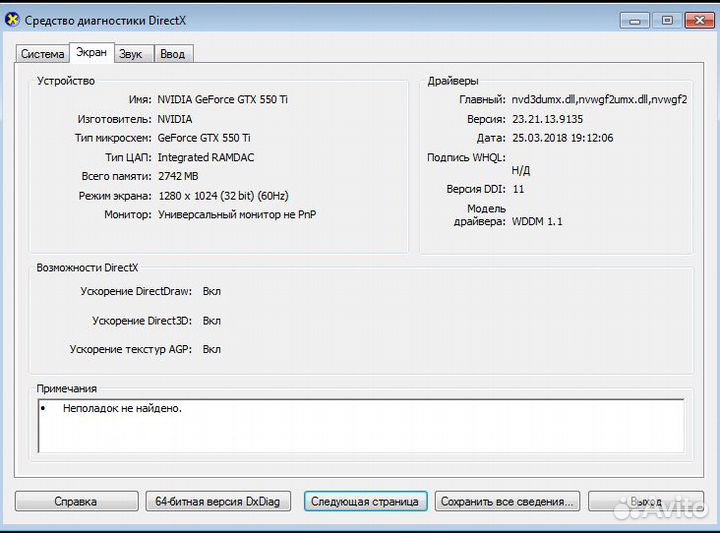Click Сохранить все сведения button
The width and height of the screenshot is (720, 533).
[507, 502]
